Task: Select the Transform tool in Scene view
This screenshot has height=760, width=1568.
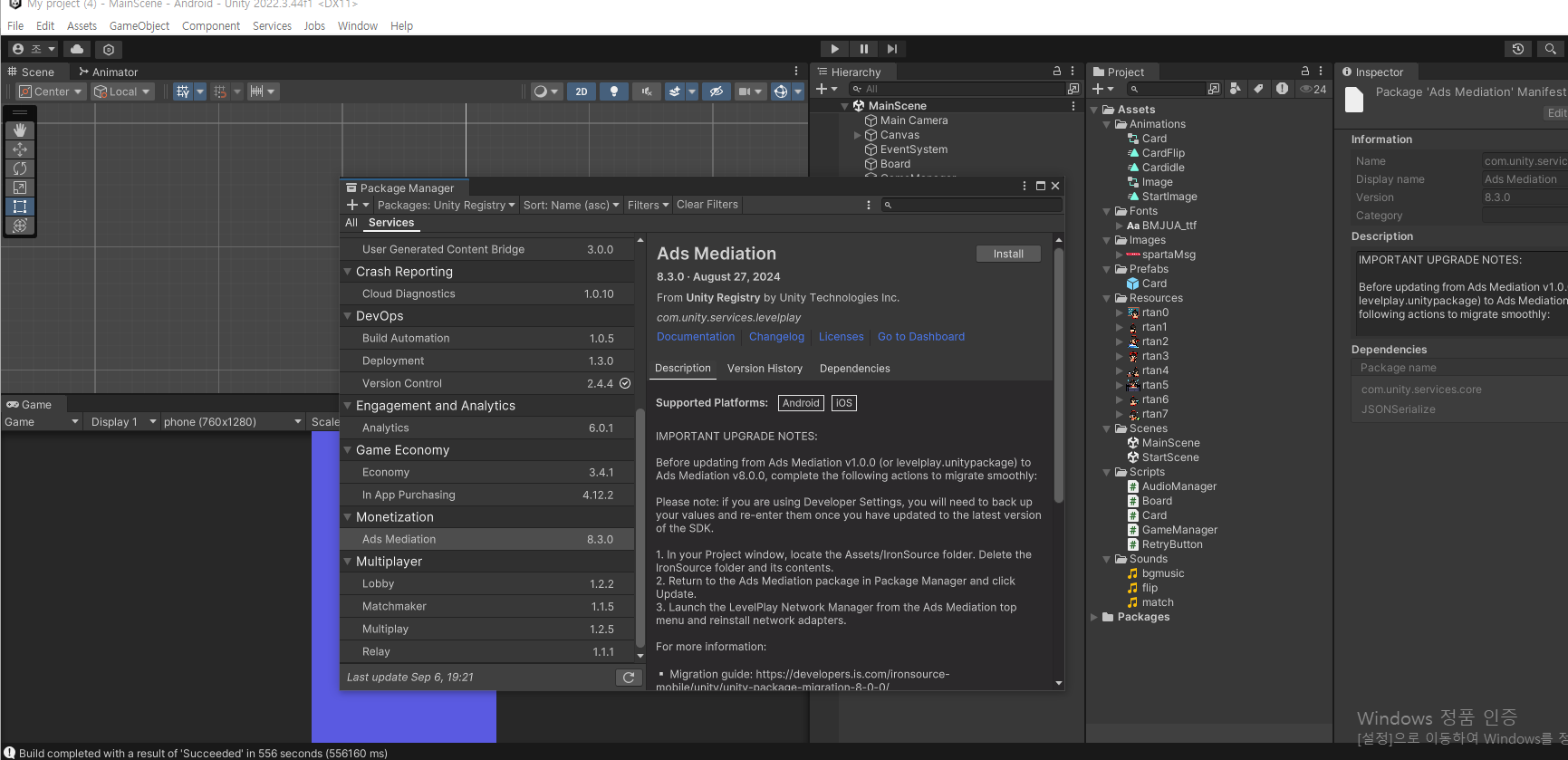Action: (x=20, y=226)
